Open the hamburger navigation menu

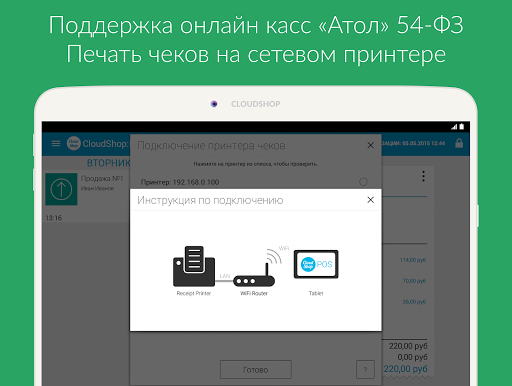(56, 143)
